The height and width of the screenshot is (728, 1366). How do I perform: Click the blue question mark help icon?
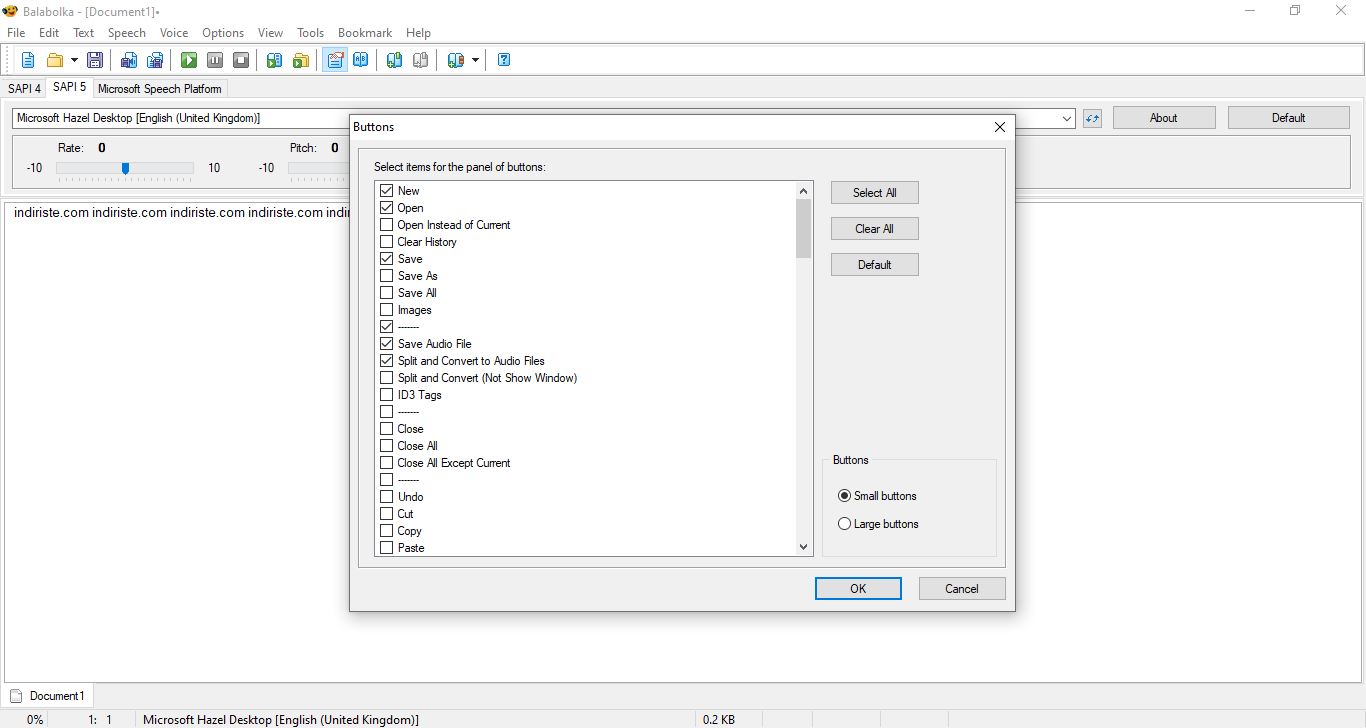pos(504,60)
